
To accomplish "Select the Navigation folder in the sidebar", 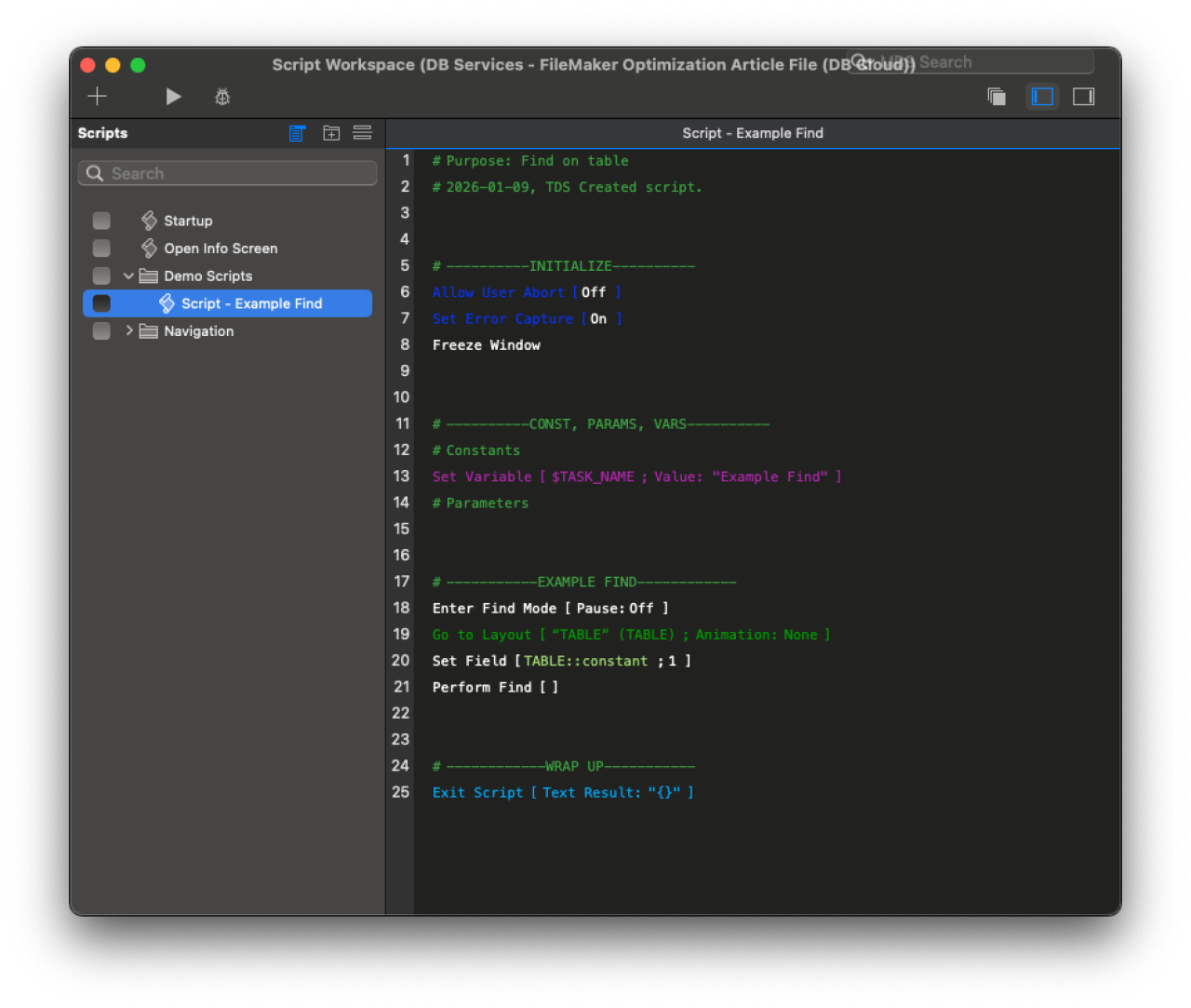I will pos(198,330).
